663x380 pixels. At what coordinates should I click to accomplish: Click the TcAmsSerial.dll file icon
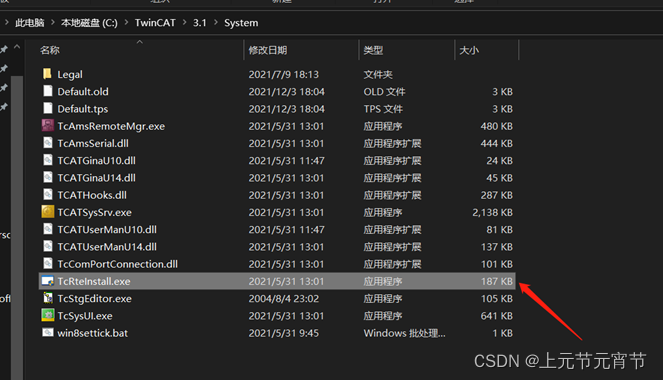[x=48, y=143]
